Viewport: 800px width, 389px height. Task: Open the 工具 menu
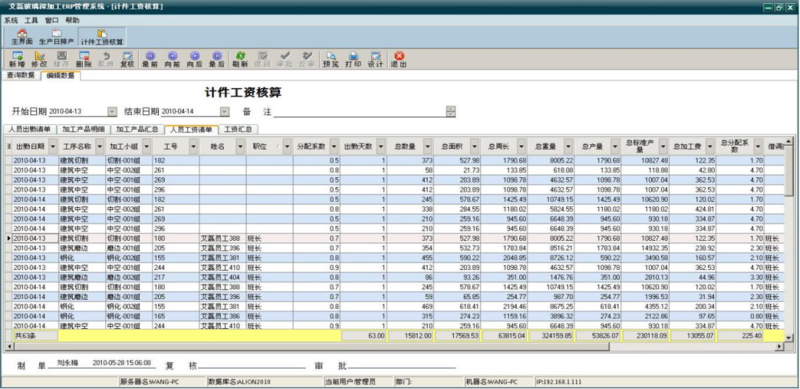coord(31,20)
